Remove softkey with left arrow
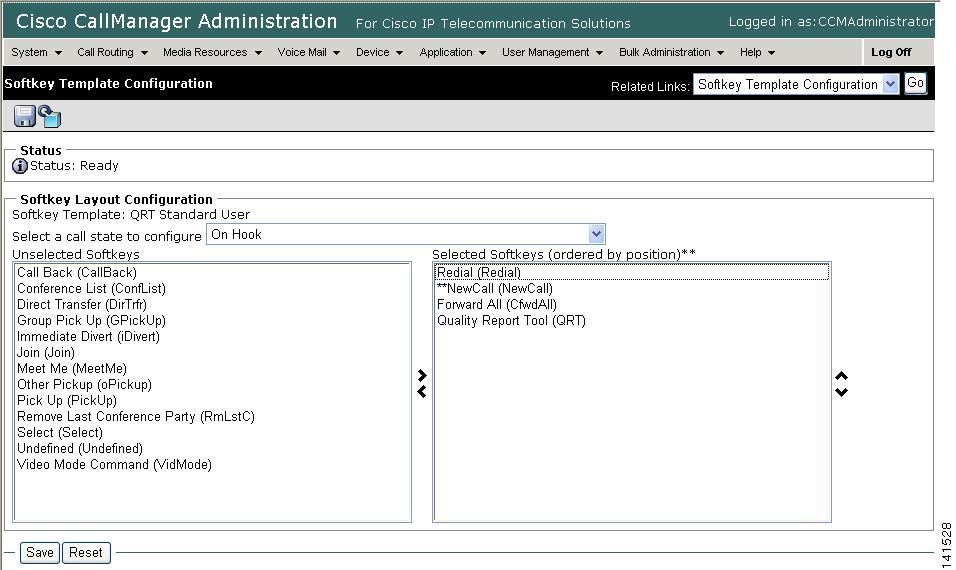 (x=422, y=391)
